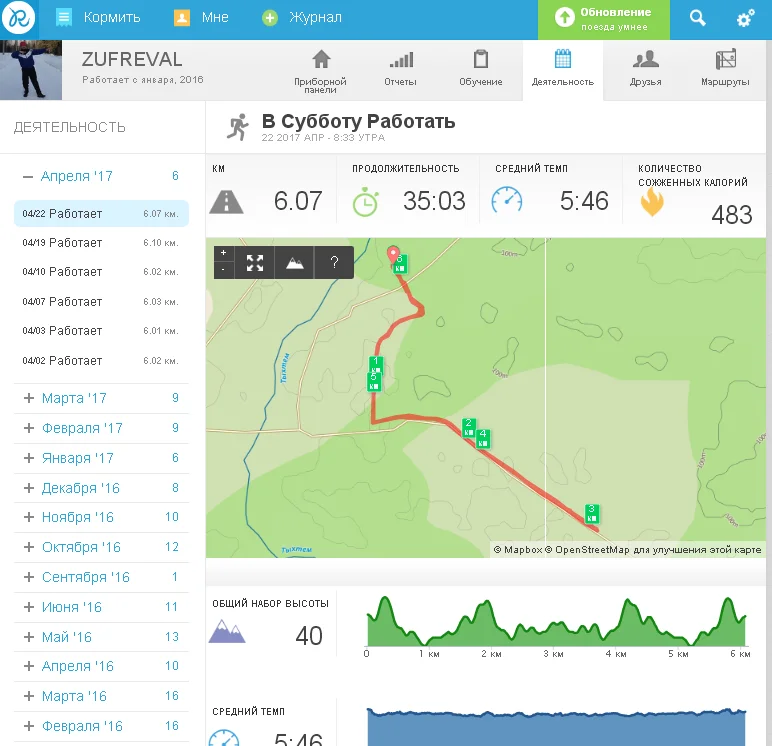Expand the Июня '16 month group
This screenshot has height=746, width=772.
(101, 607)
